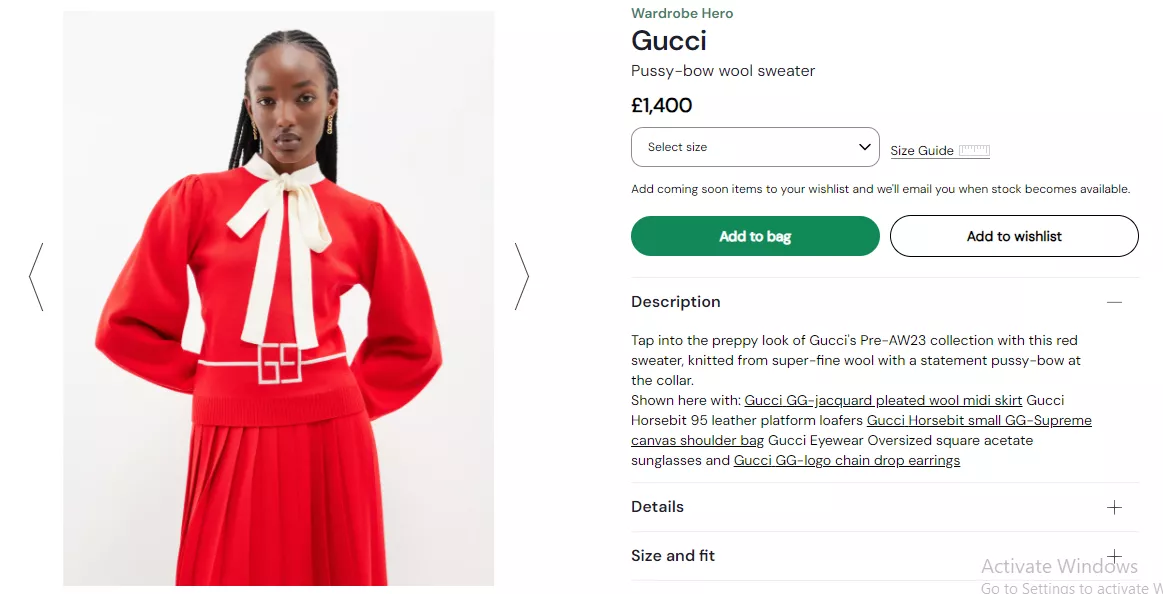Image resolution: width=1163 pixels, height=594 pixels.
Task: Add the sweater to the bag
Action: [755, 236]
